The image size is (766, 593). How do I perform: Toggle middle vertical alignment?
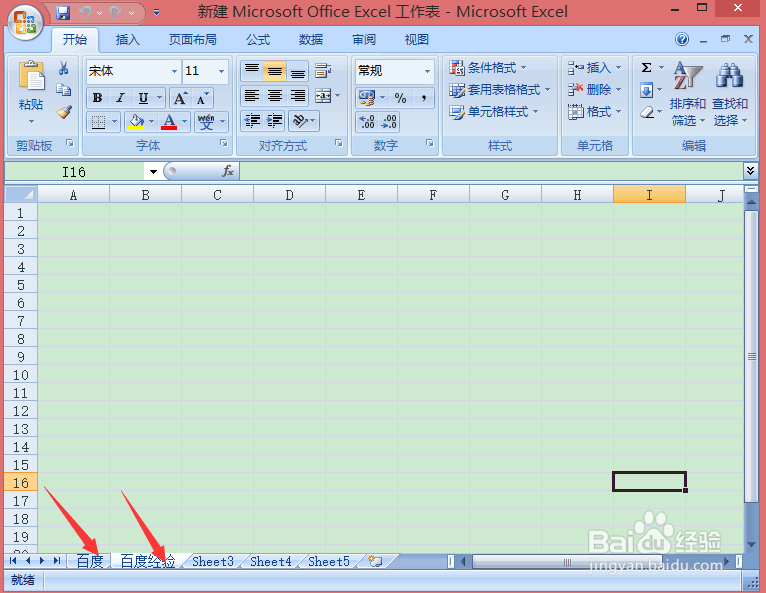[x=275, y=71]
